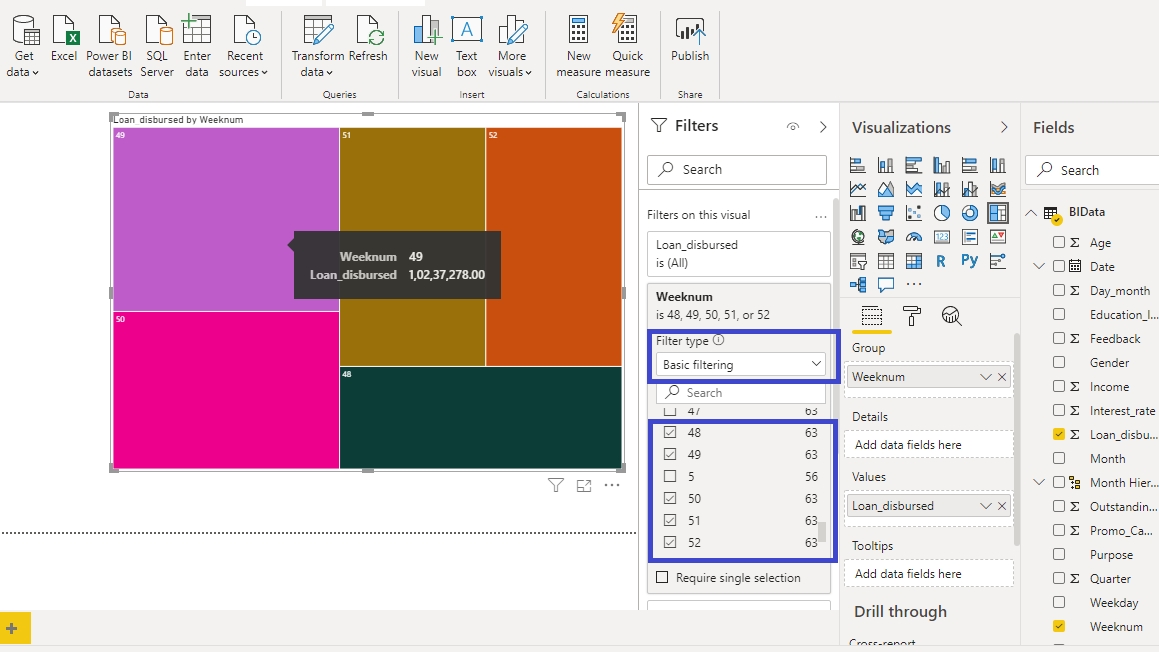Enable Require single selection
This screenshot has width=1159, height=652.
tap(662, 578)
